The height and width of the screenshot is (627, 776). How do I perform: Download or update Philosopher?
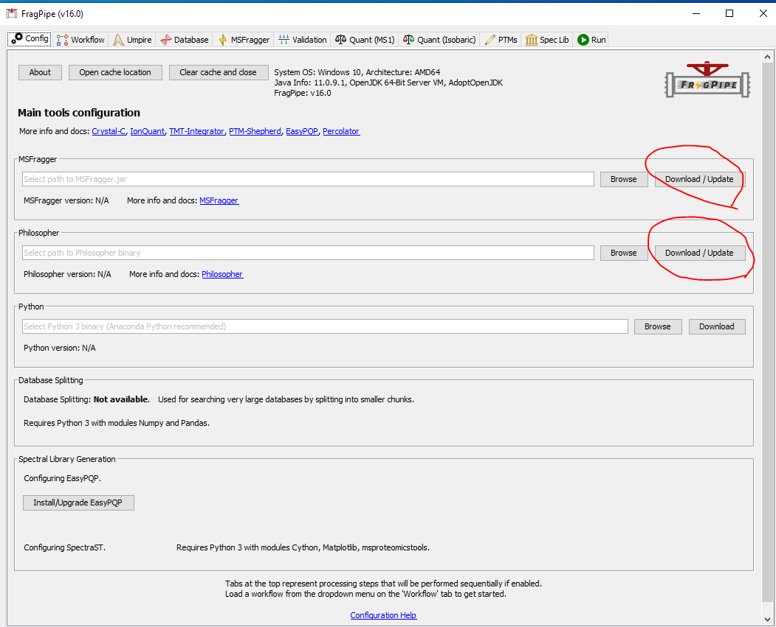[x=699, y=253]
